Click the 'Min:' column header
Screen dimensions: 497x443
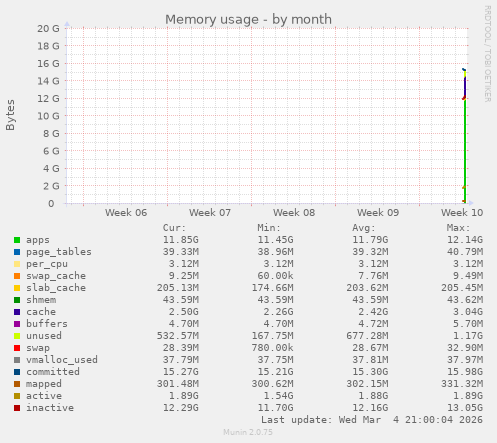click(x=269, y=228)
